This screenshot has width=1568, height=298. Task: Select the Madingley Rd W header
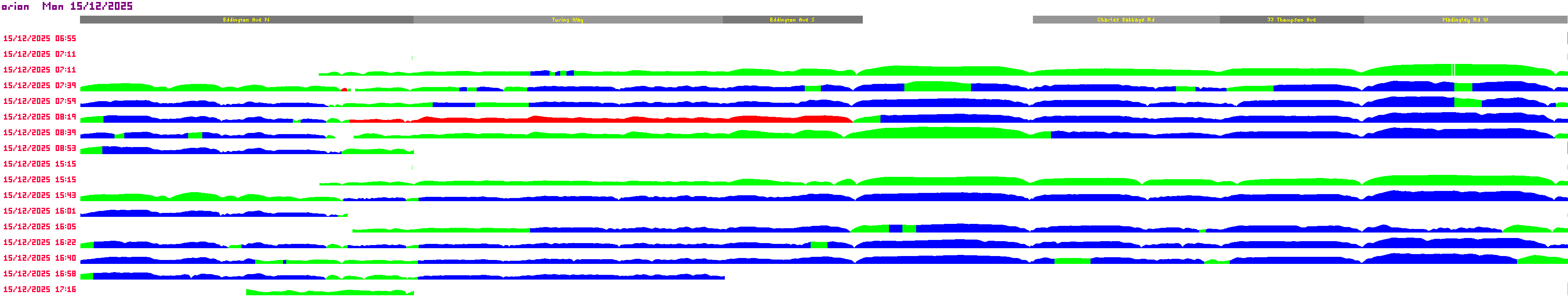pyautogui.click(x=1465, y=20)
